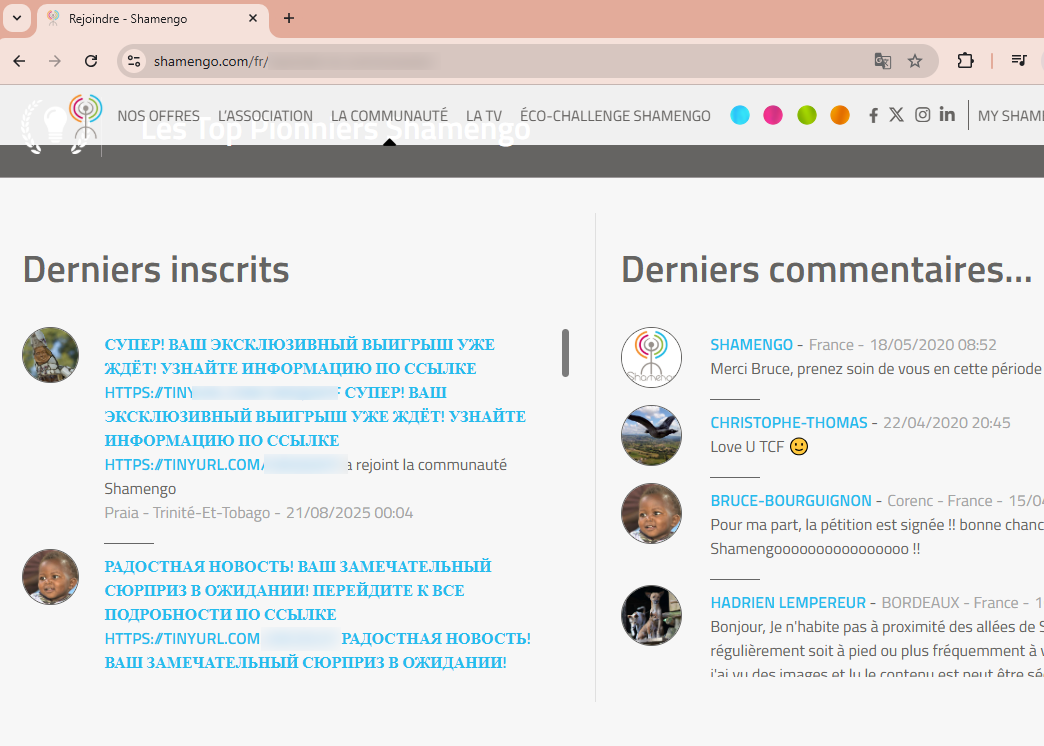Screen dimensions: 1044x746
Task: Select the blue category circle
Action: (740, 115)
